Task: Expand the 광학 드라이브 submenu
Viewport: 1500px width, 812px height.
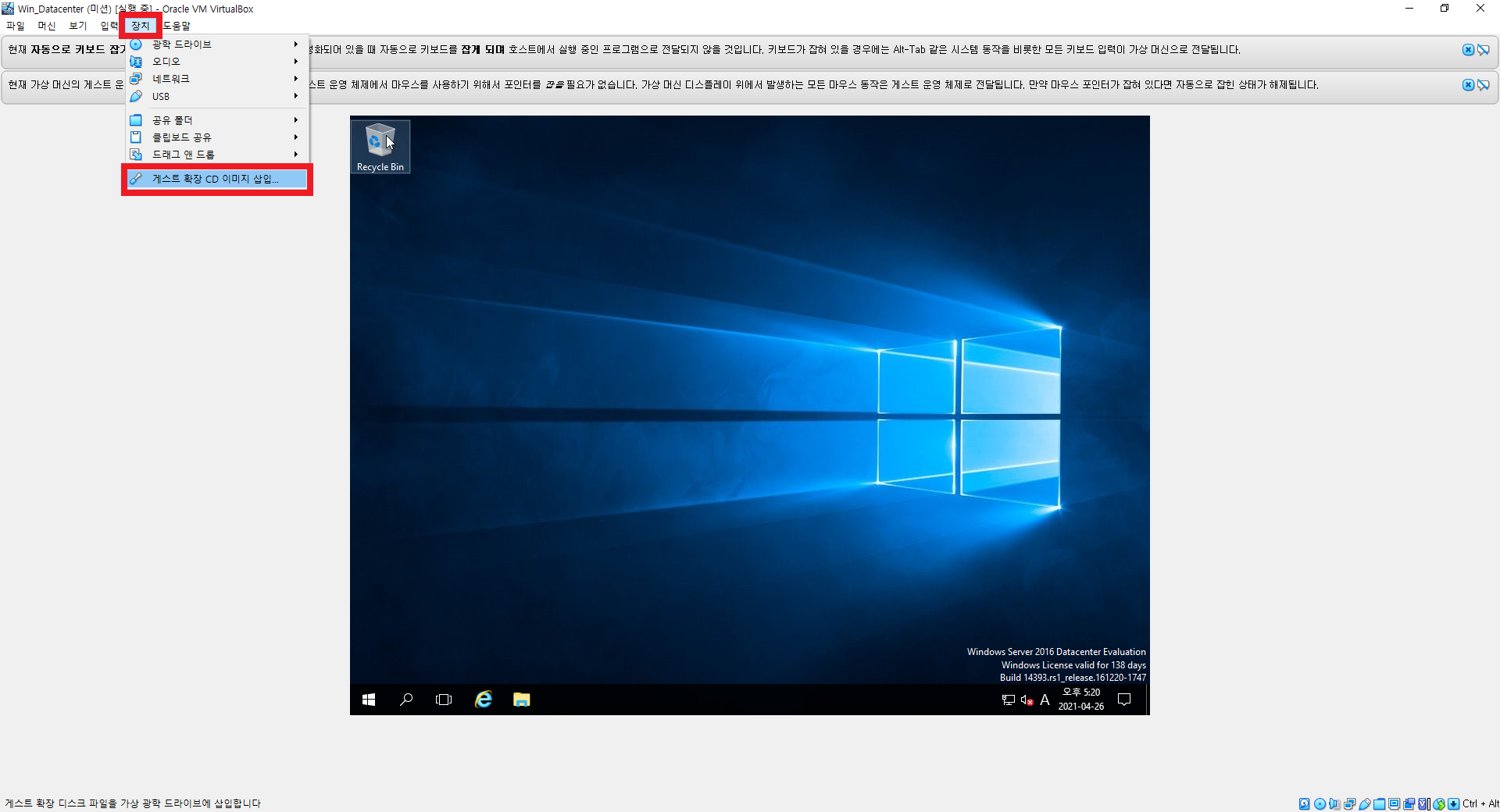Action: pos(216,45)
